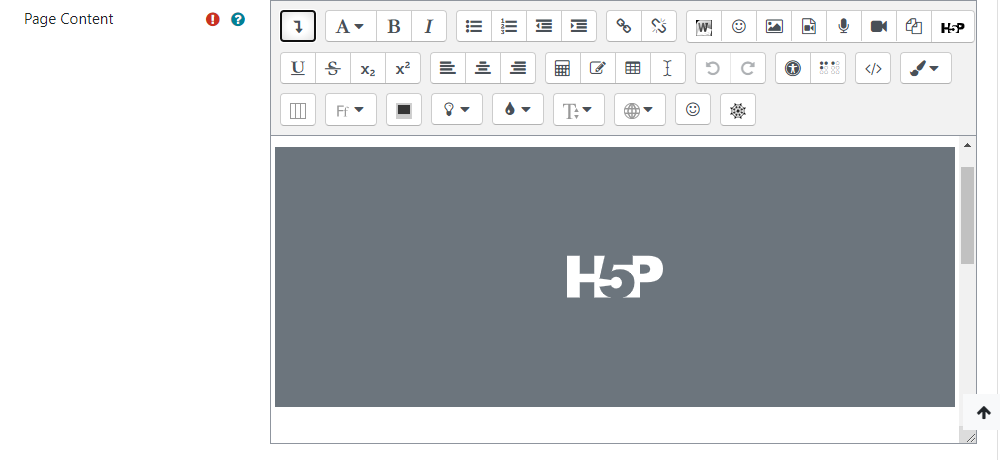Open emoticon picker in the top toolbar row
This screenshot has width=1000, height=460.
[x=739, y=26]
